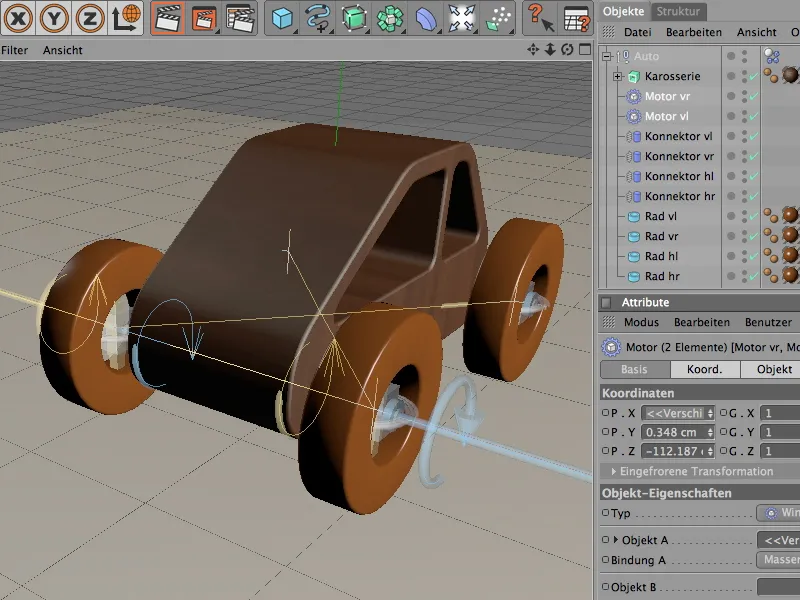Select the Koord. attribute tab button
Screen dimensions: 800x600
705,369
